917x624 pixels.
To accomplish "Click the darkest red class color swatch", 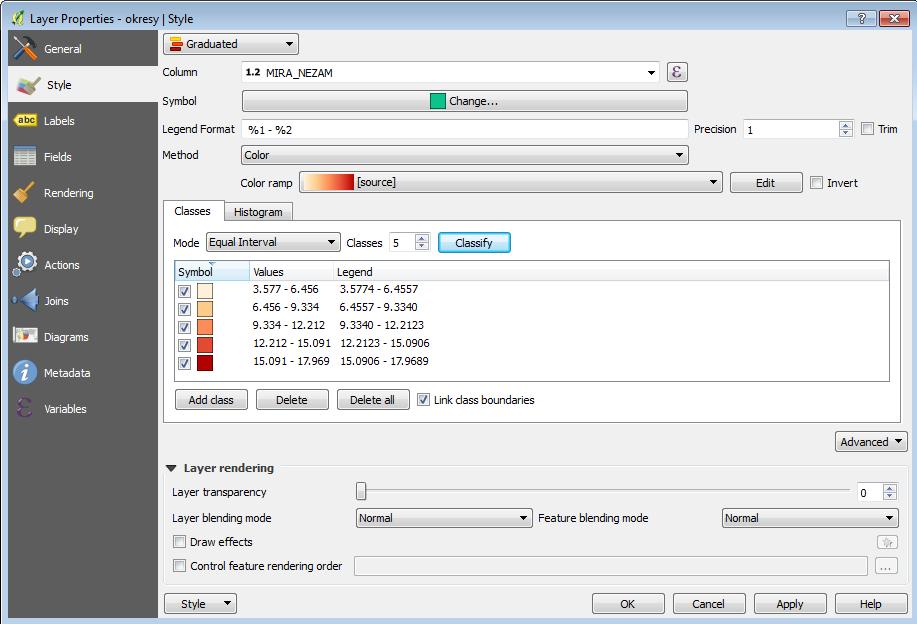I will (x=205, y=363).
